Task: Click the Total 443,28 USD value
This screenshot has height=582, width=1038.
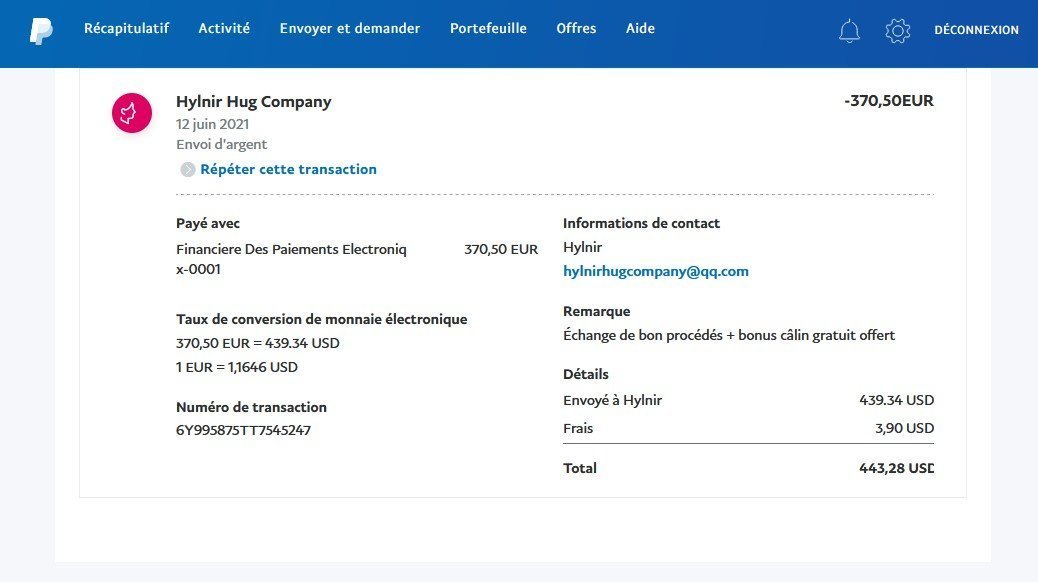Action: (x=895, y=468)
